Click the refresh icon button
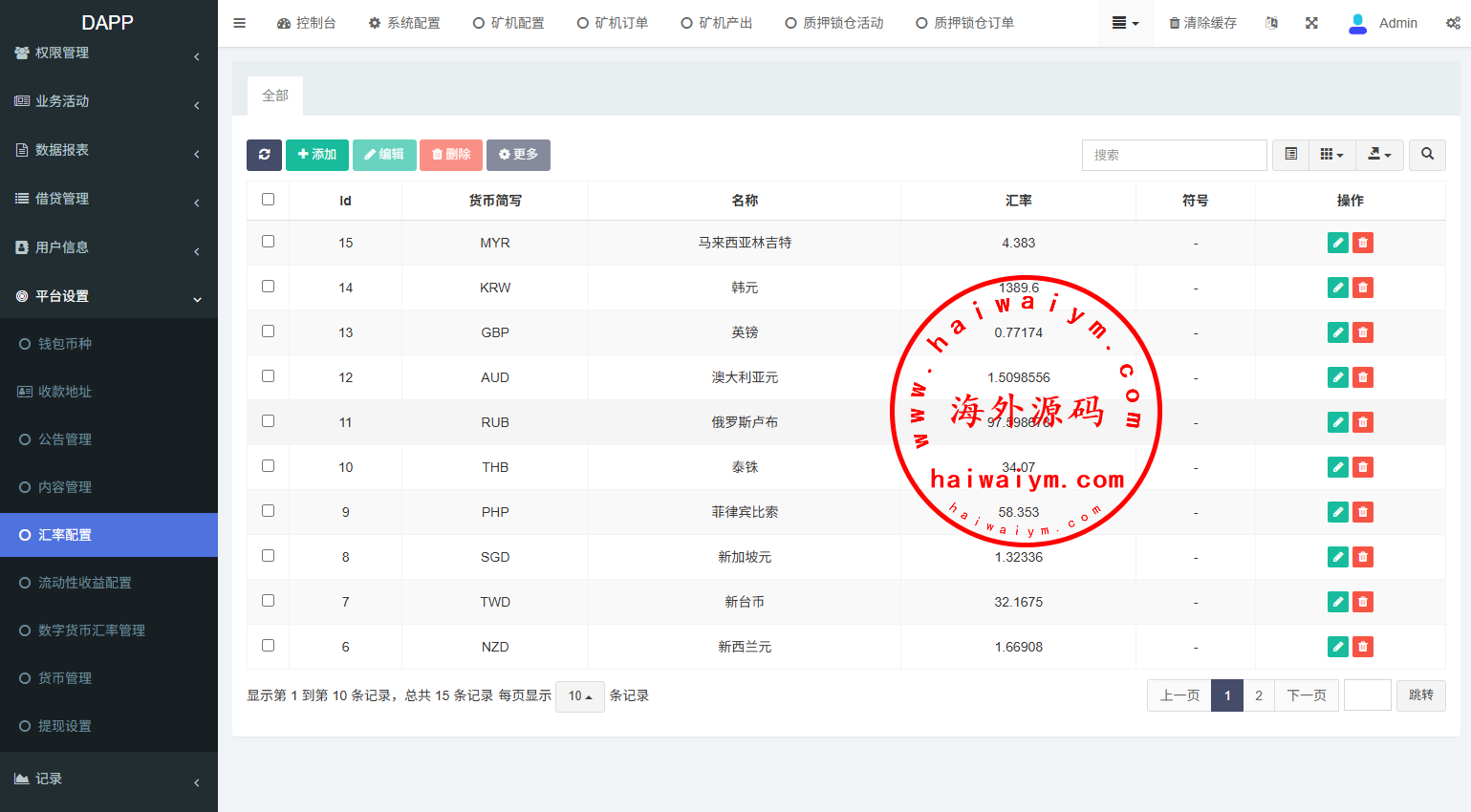 264,155
